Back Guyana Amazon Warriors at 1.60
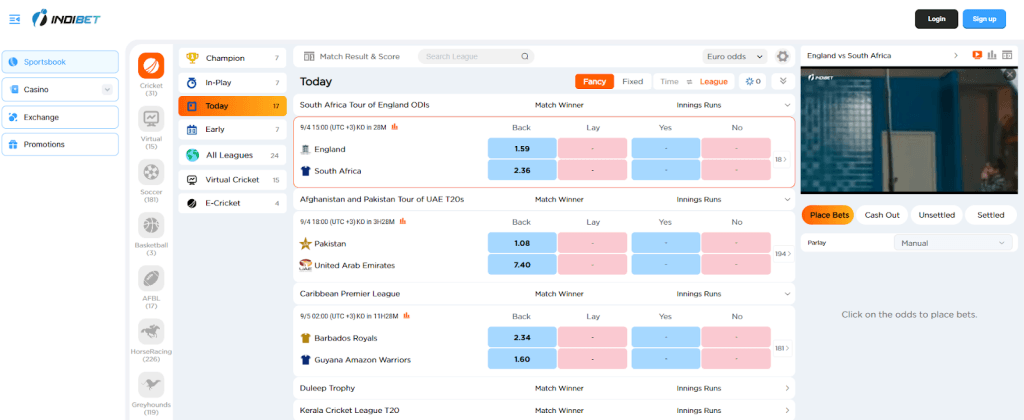Viewport: 1024px width, 420px height. [522, 359]
